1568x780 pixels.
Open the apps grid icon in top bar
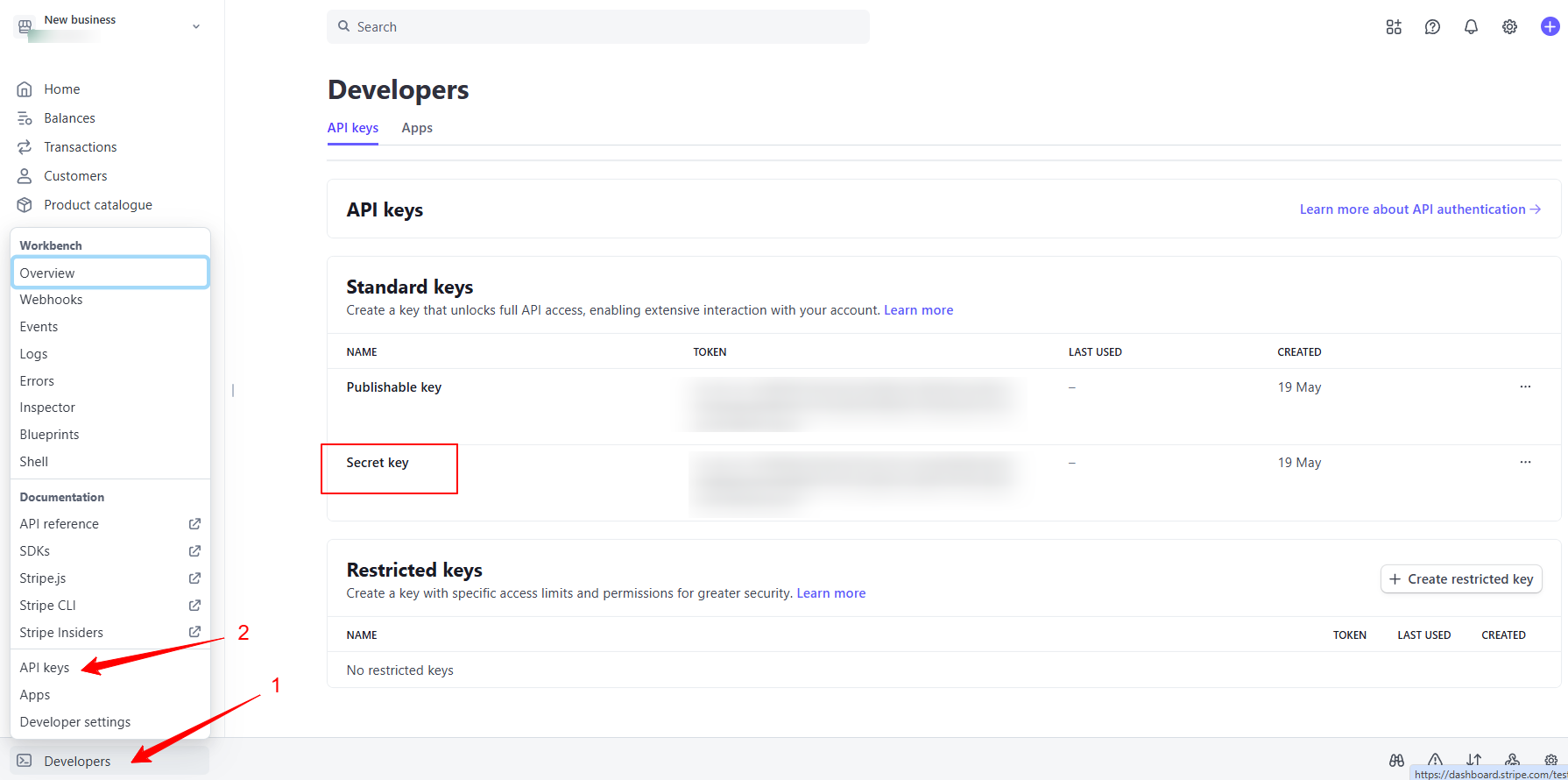(1394, 27)
